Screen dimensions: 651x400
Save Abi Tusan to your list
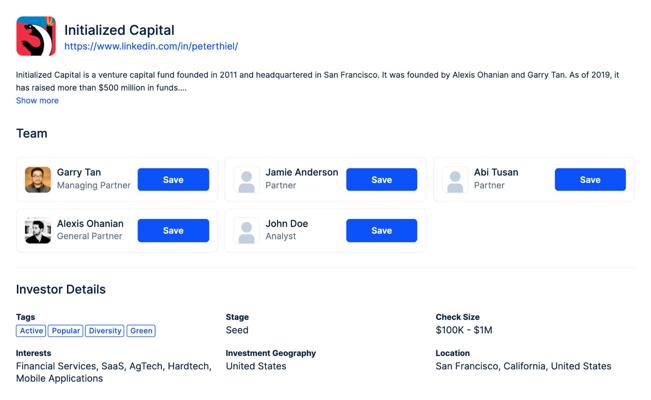coord(590,179)
